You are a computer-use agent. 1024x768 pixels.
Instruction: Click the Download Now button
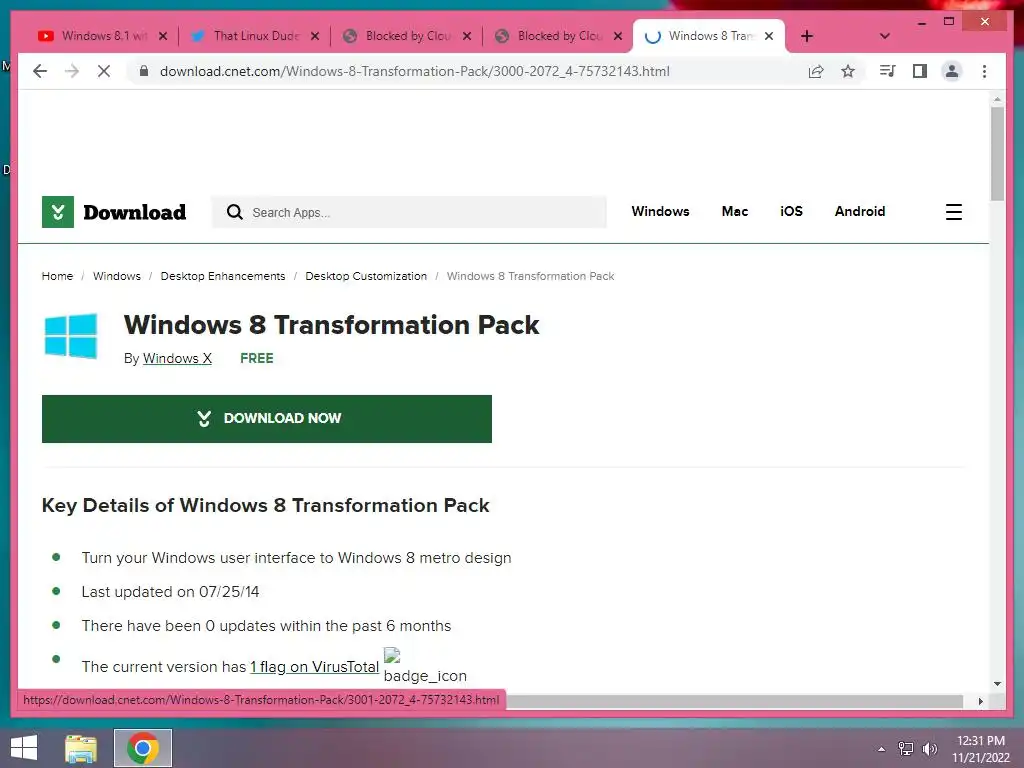266,419
